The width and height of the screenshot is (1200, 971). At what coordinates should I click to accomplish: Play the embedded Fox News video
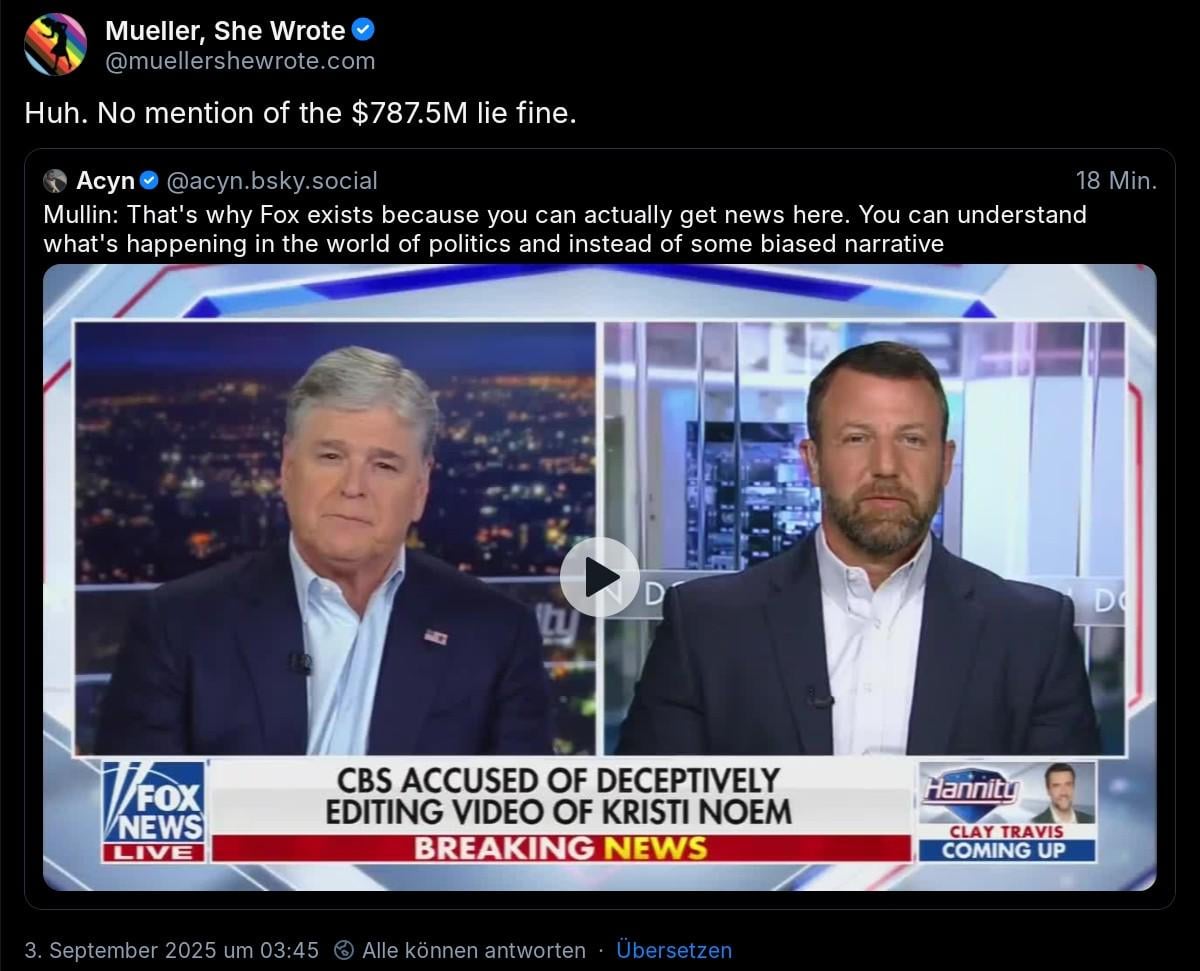click(x=599, y=577)
